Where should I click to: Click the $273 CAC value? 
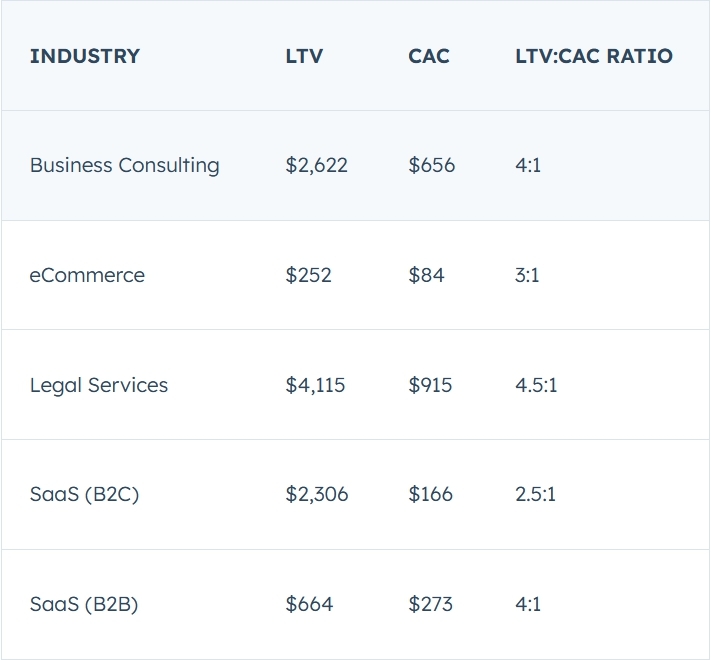[430, 604]
